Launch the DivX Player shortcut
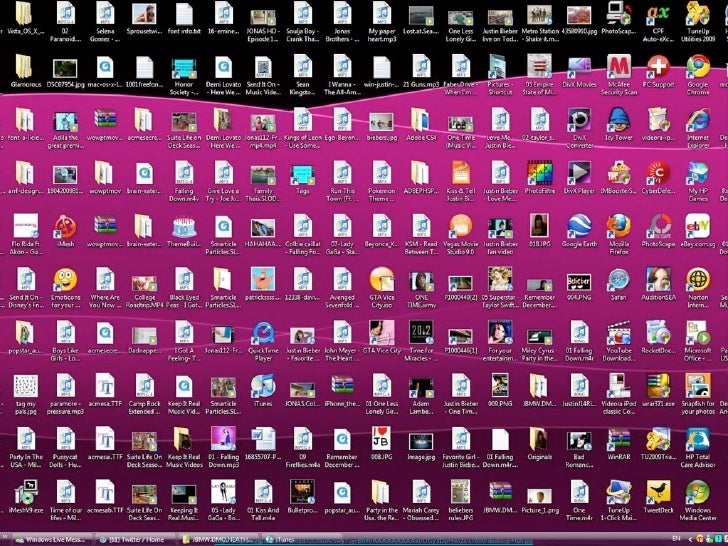This screenshot has height=546, width=728. pos(578,172)
